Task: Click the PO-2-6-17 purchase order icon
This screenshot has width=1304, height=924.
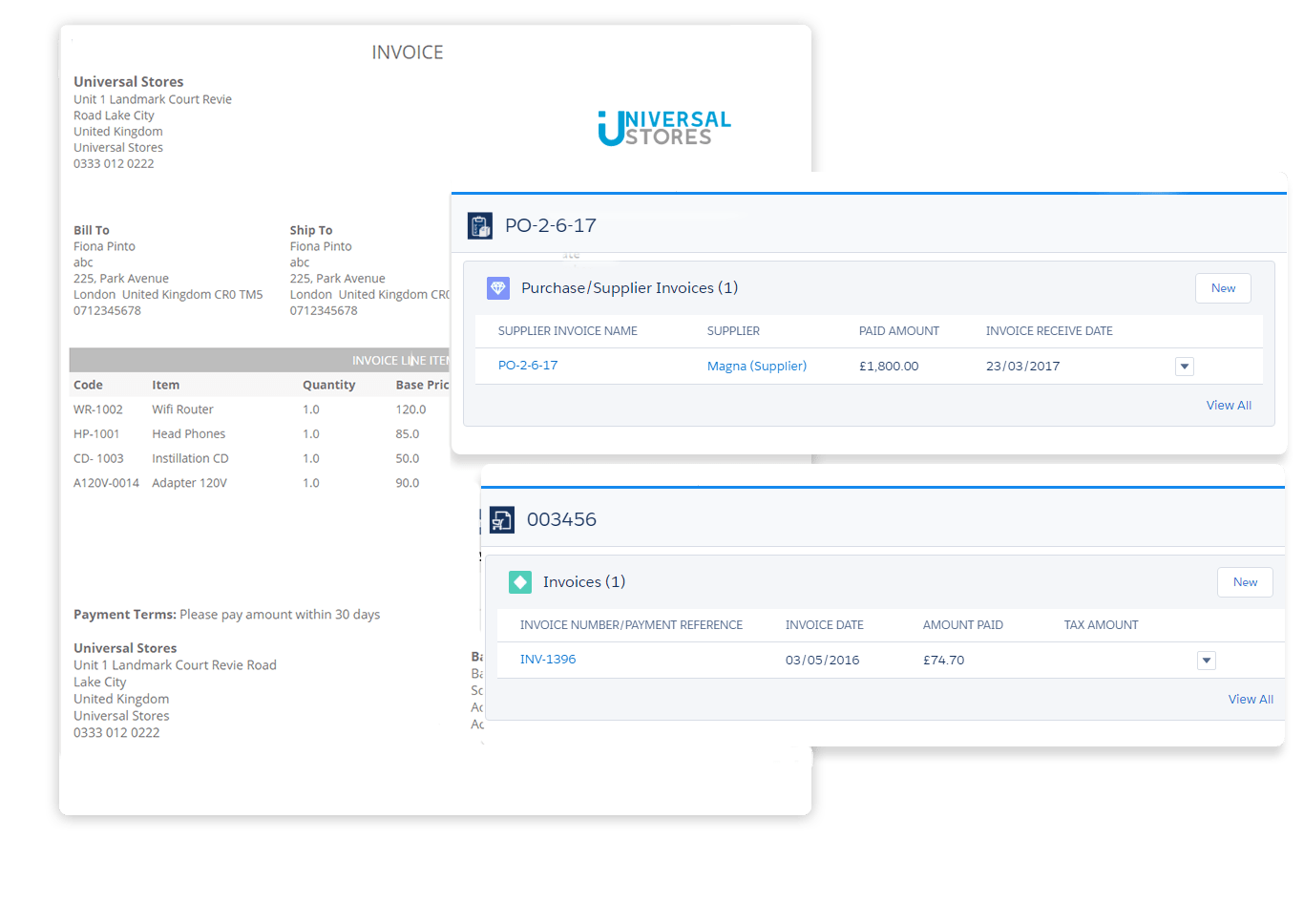Action: tap(480, 226)
